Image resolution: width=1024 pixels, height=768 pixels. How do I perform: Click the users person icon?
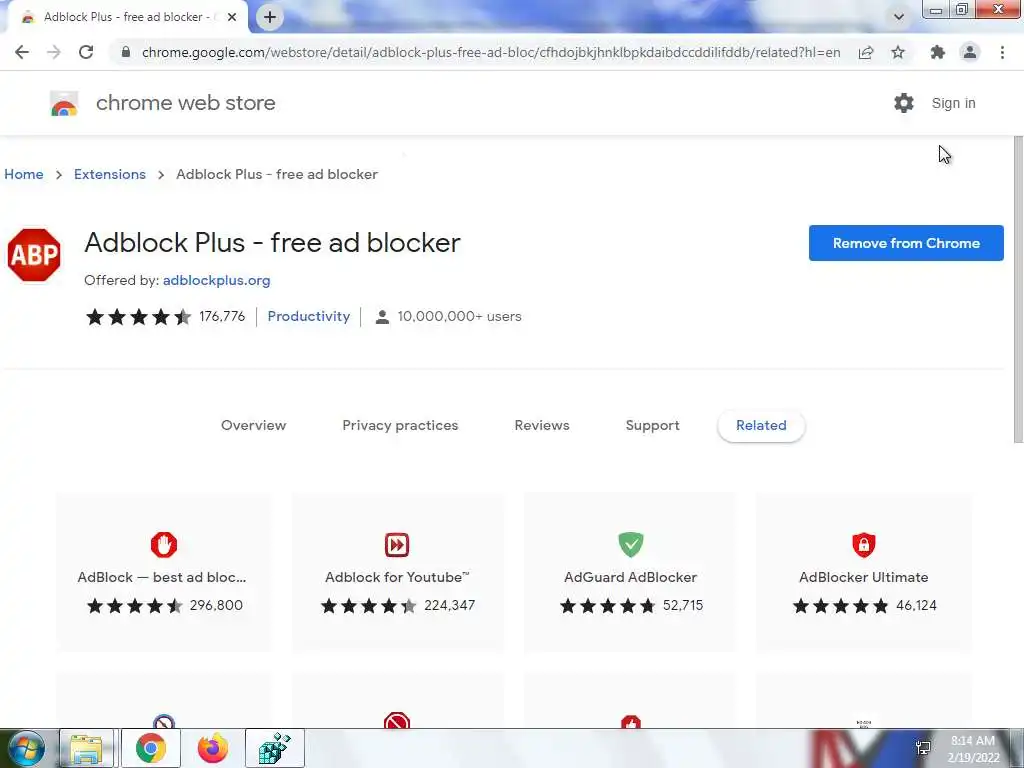[383, 317]
